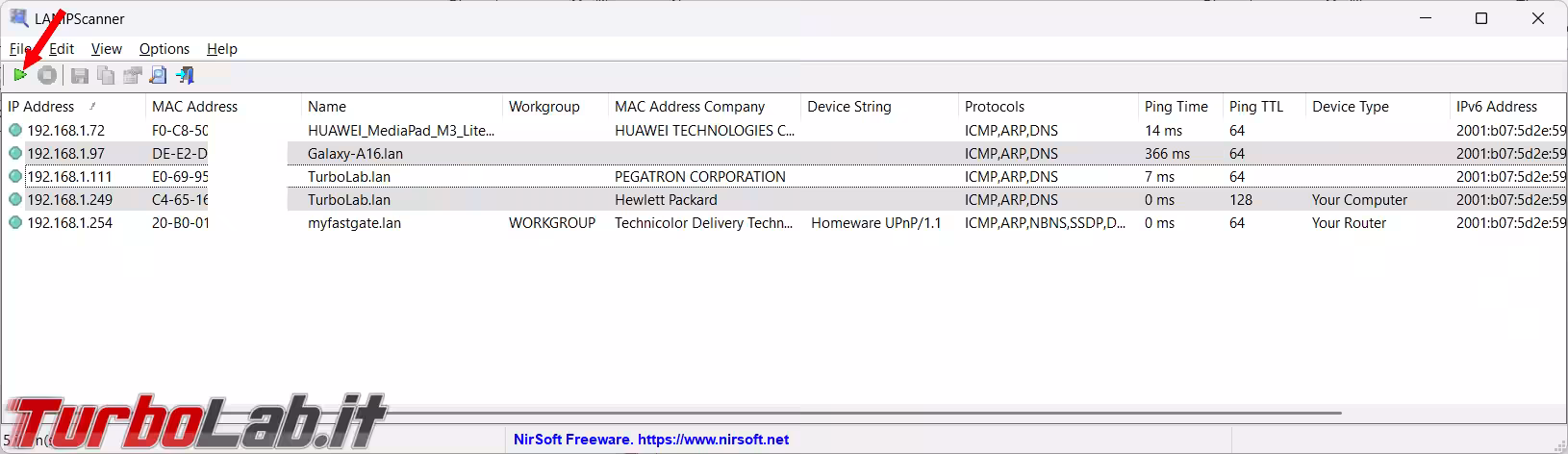Viewport: 1568px width, 454px height.
Task: Sort by the IP Address column header
Action: coord(42,107)
